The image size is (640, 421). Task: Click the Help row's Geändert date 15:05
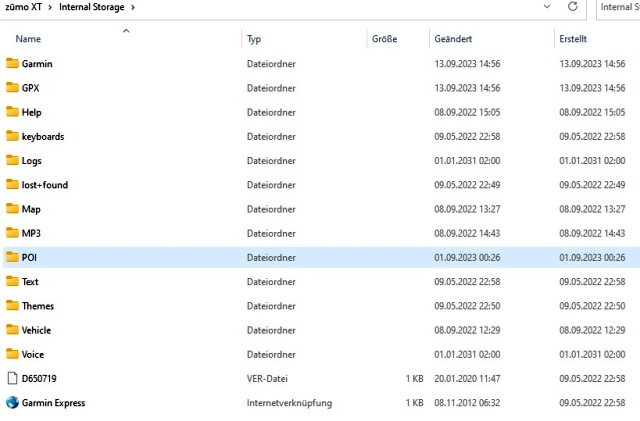pyautogui.click(x=467, y=112)
